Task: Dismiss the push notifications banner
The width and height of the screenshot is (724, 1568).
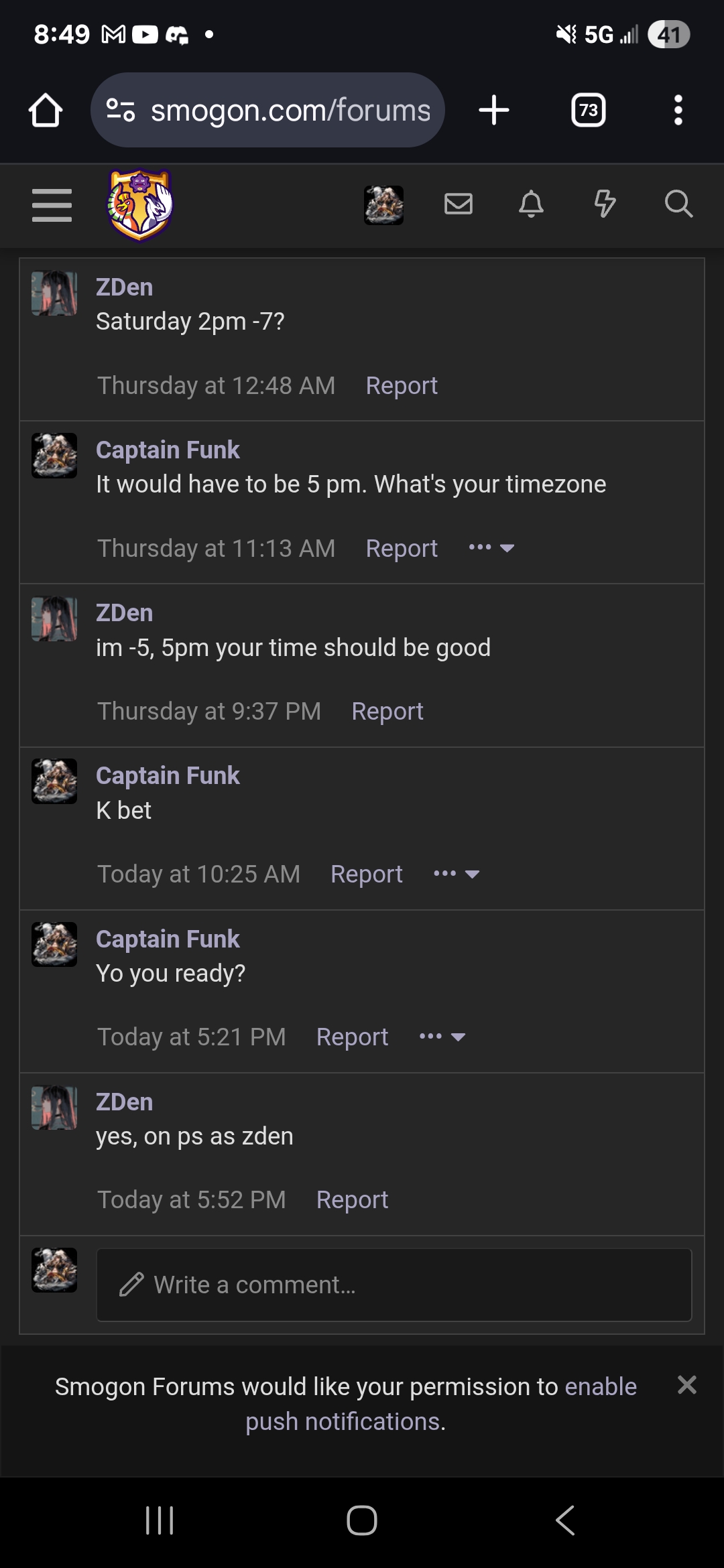Action: click(687, 1385)
